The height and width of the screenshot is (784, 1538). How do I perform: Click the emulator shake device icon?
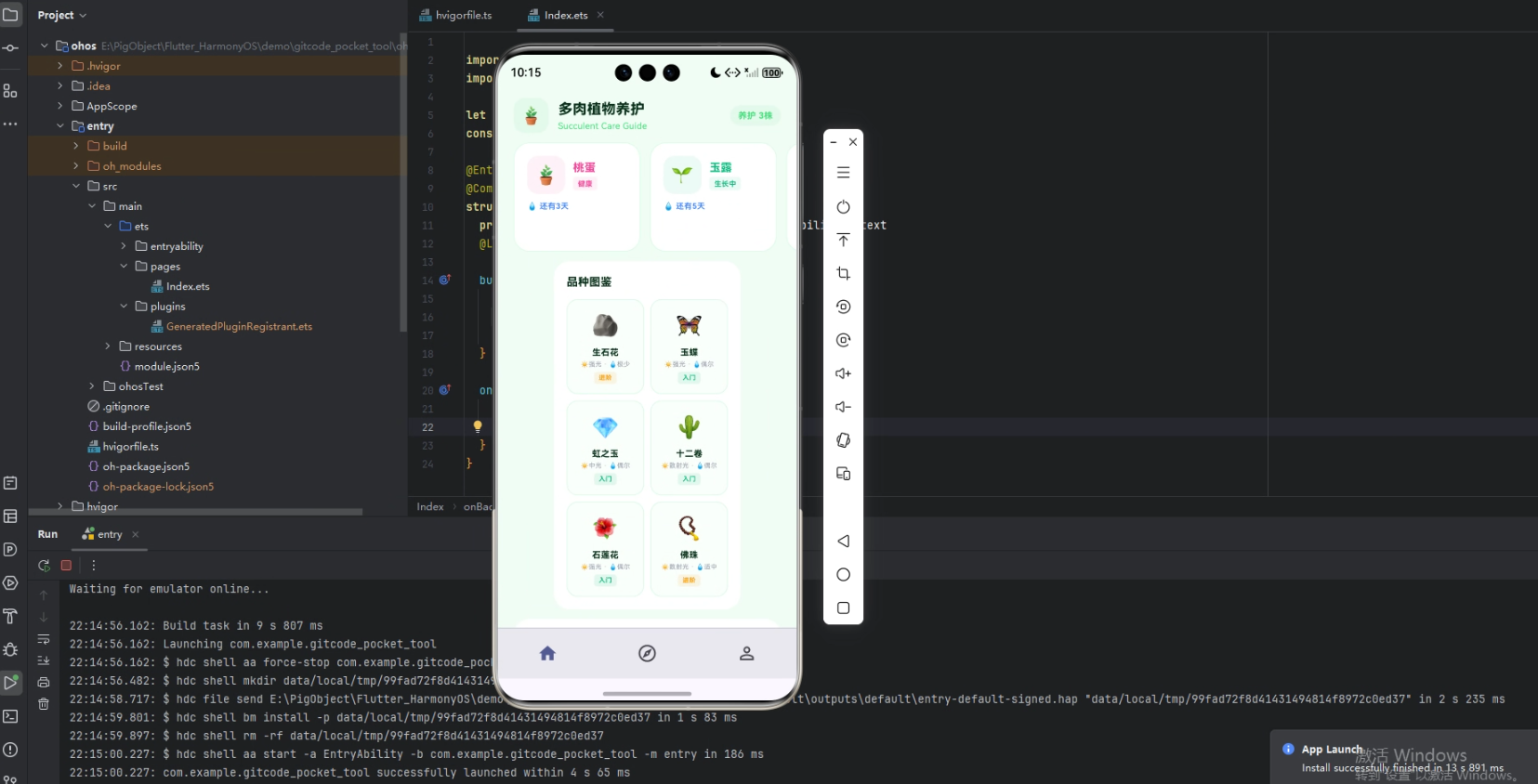843,440
